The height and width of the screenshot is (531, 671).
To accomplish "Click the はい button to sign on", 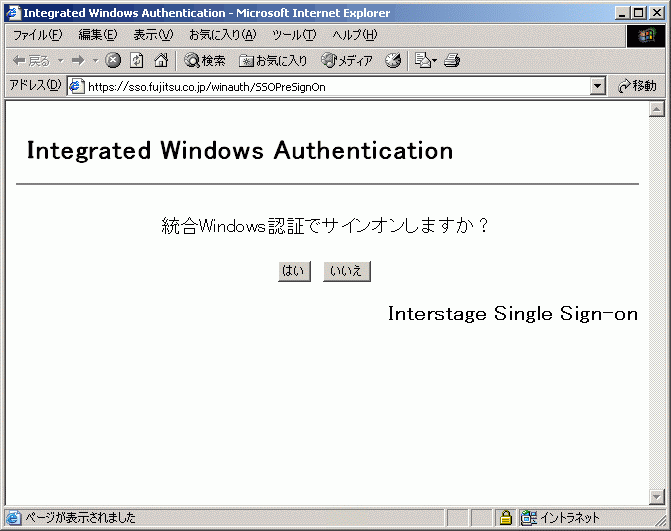I will [294, 271].
